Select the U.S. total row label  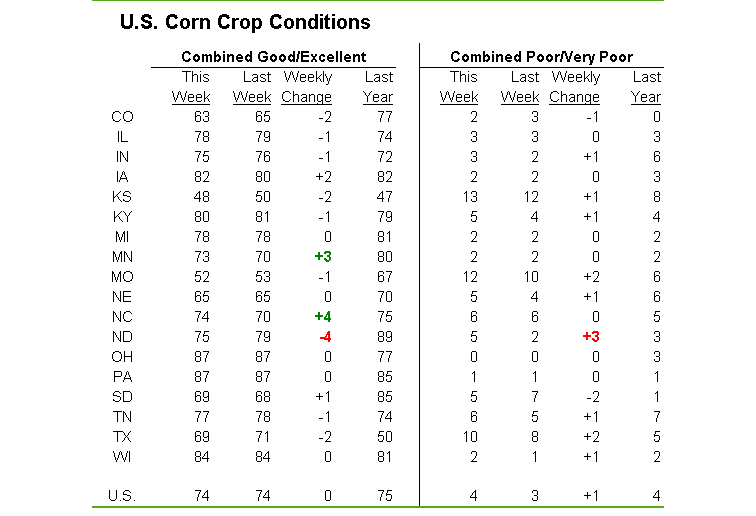point(121,494)
